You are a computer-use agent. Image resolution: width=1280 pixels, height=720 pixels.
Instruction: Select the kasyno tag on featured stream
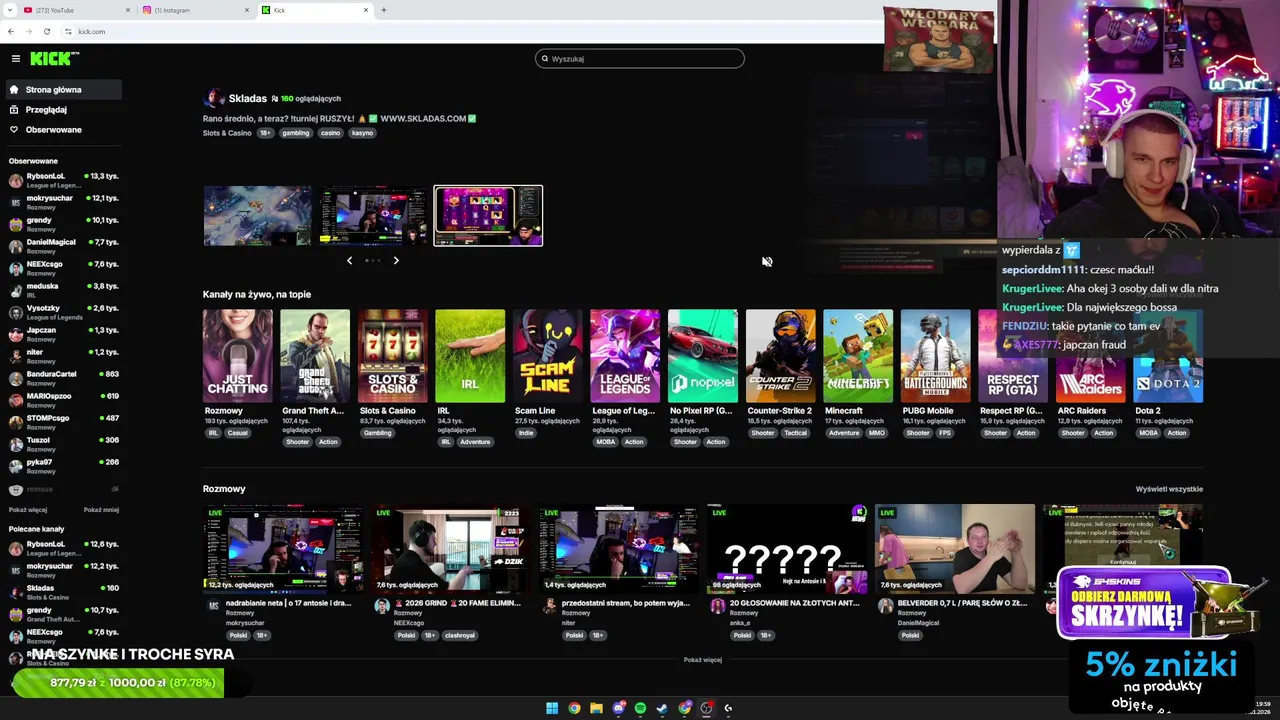coord(362,132)
